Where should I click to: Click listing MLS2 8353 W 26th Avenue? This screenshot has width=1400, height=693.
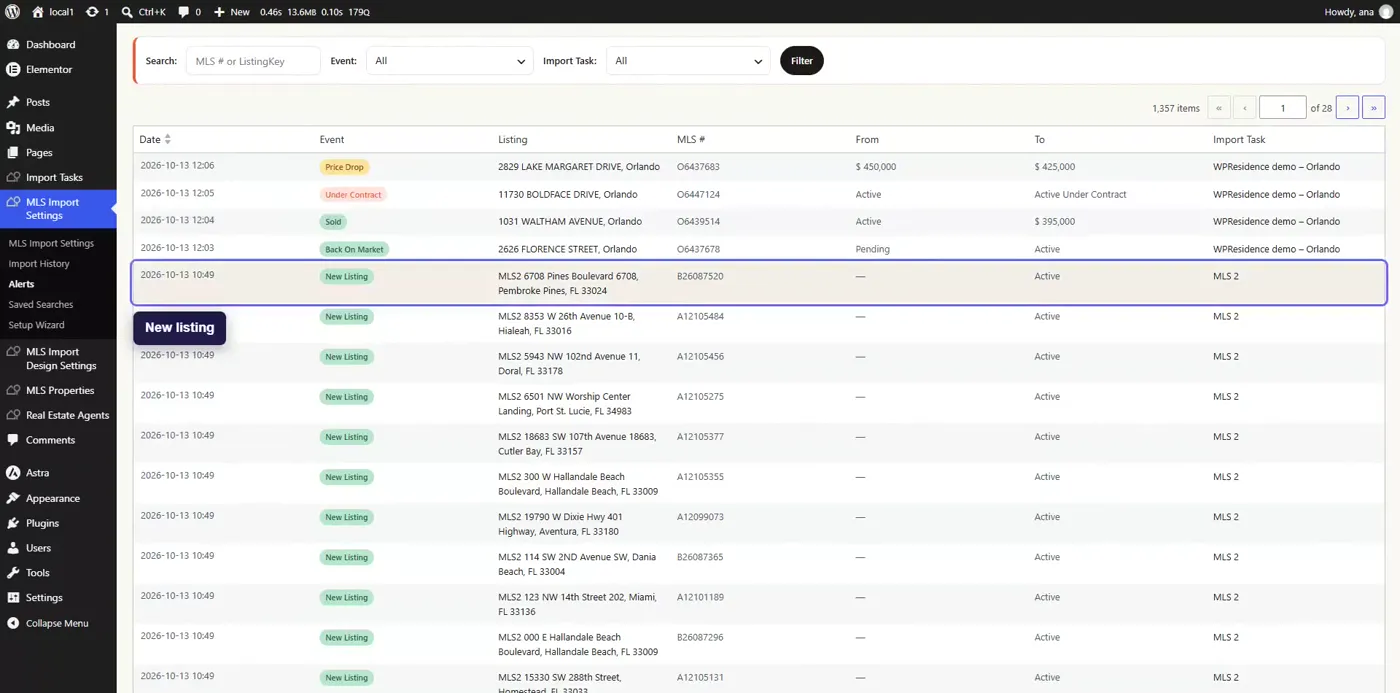566,323
